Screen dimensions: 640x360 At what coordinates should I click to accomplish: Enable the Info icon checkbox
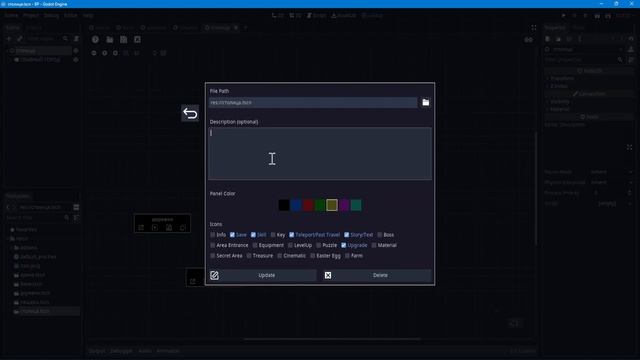point(213,235)
